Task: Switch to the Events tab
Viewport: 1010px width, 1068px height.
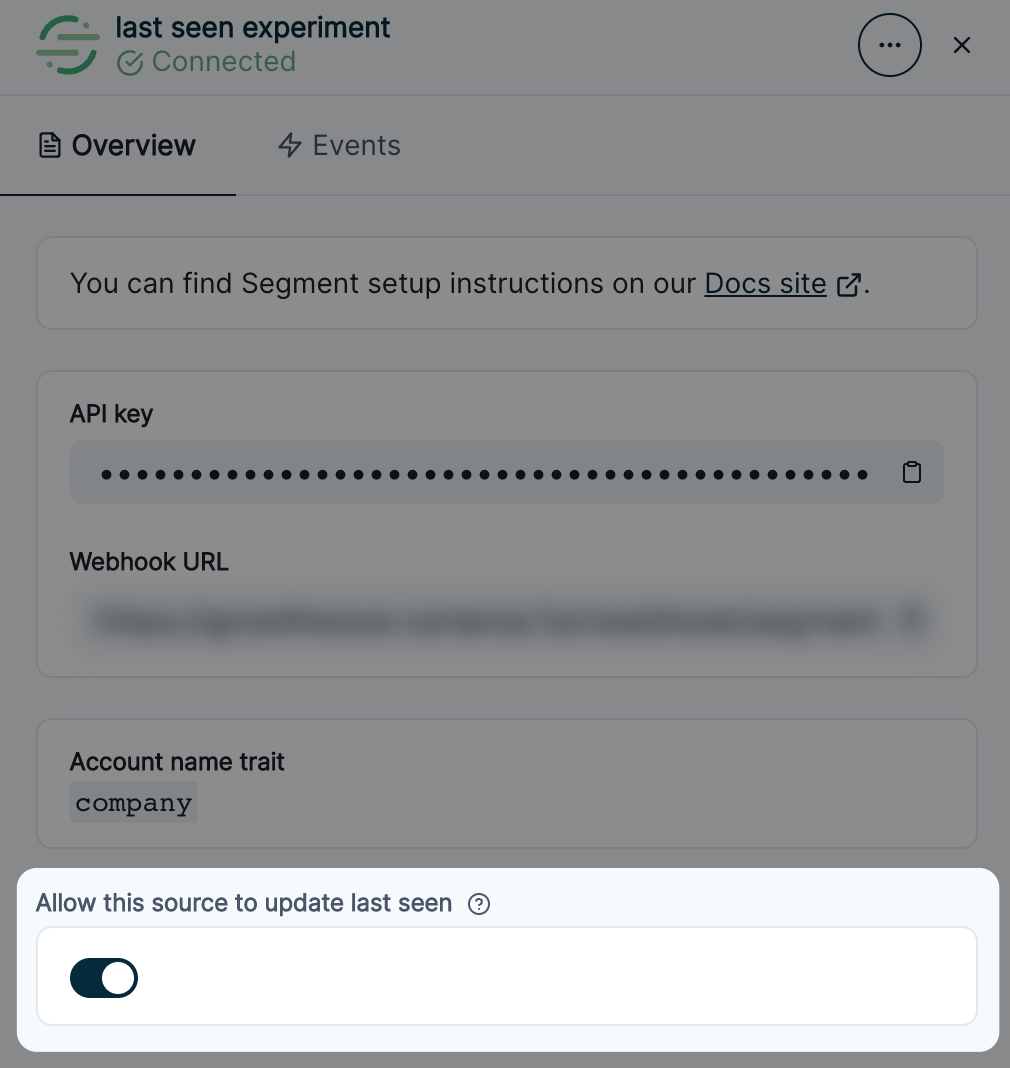Action: click(339, 146)
